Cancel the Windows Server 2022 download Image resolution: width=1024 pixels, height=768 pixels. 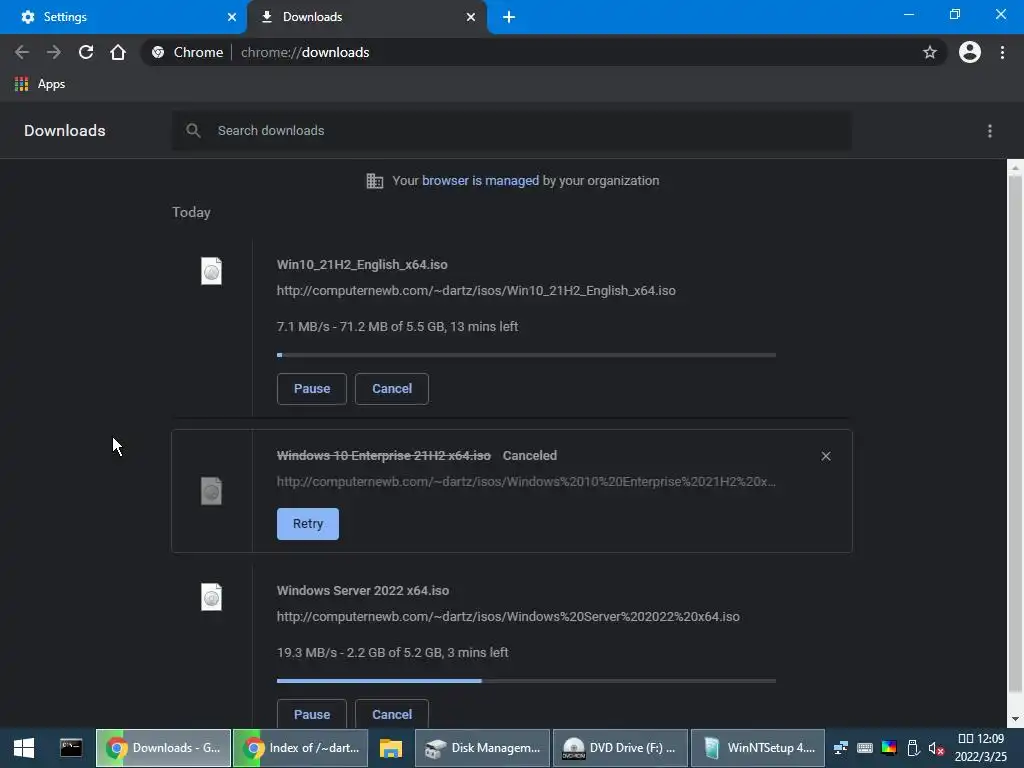tap(392, 714)
